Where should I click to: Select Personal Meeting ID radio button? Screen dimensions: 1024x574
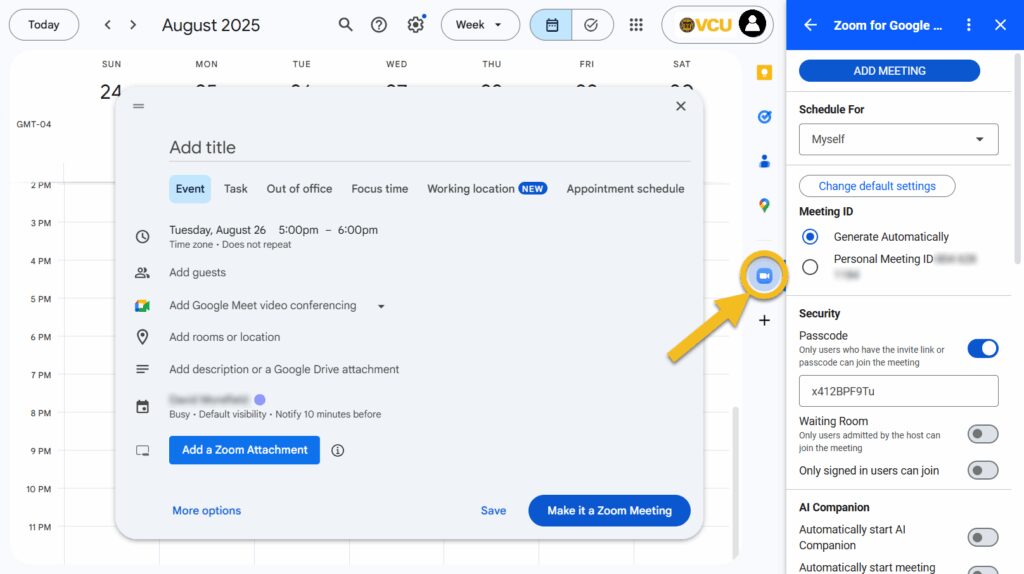810,266
